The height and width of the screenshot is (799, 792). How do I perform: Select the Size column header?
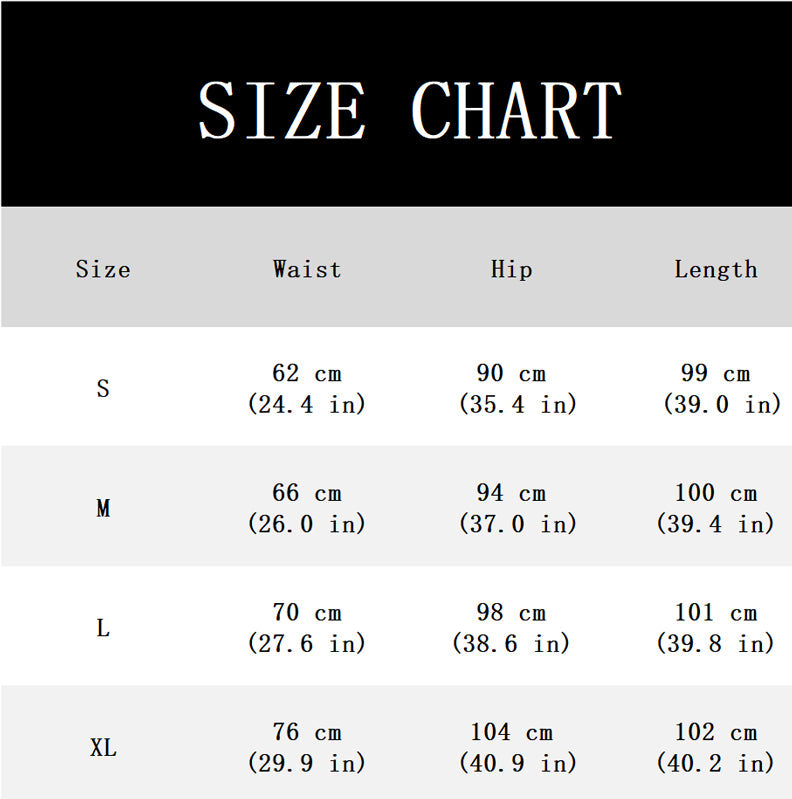pos(103,269)
